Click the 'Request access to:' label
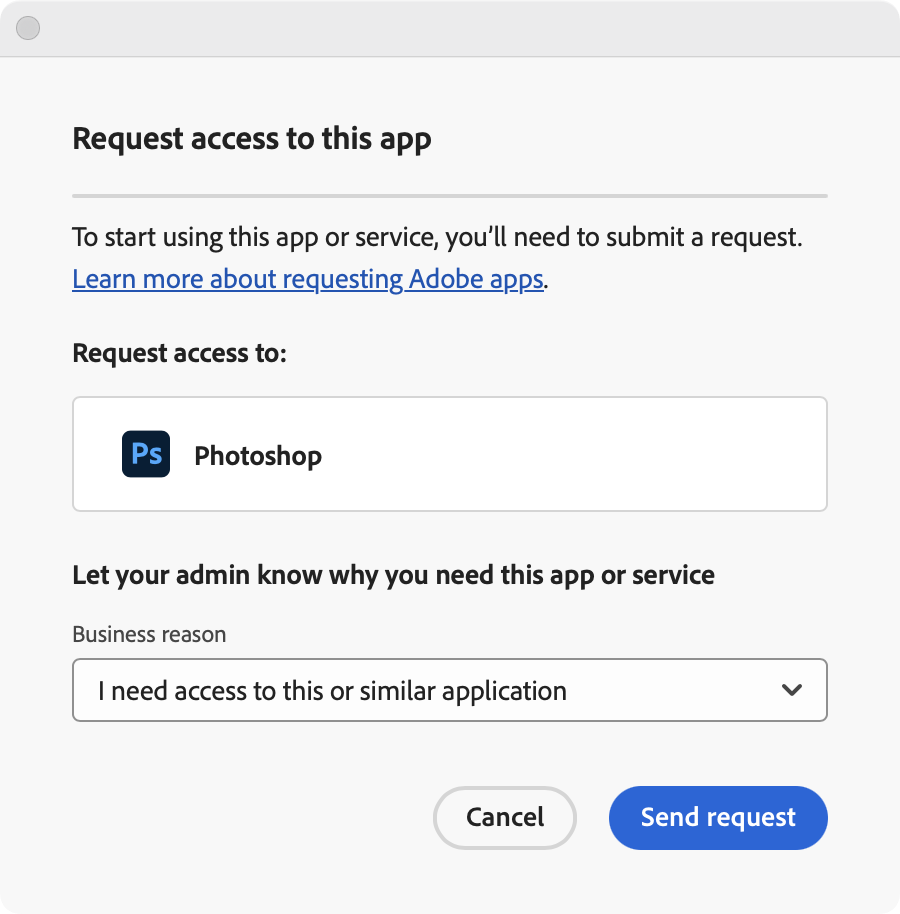Viewport: 900px width, 914px height. [x=179, y=353]
